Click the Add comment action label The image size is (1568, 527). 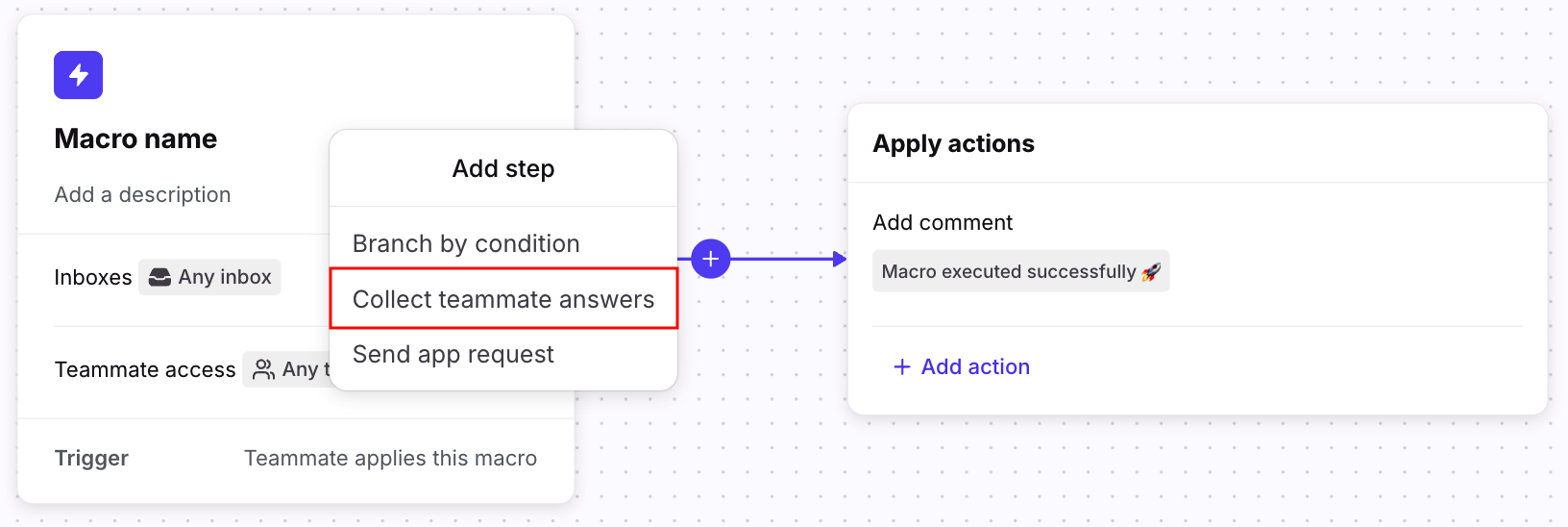click(942, 222)
